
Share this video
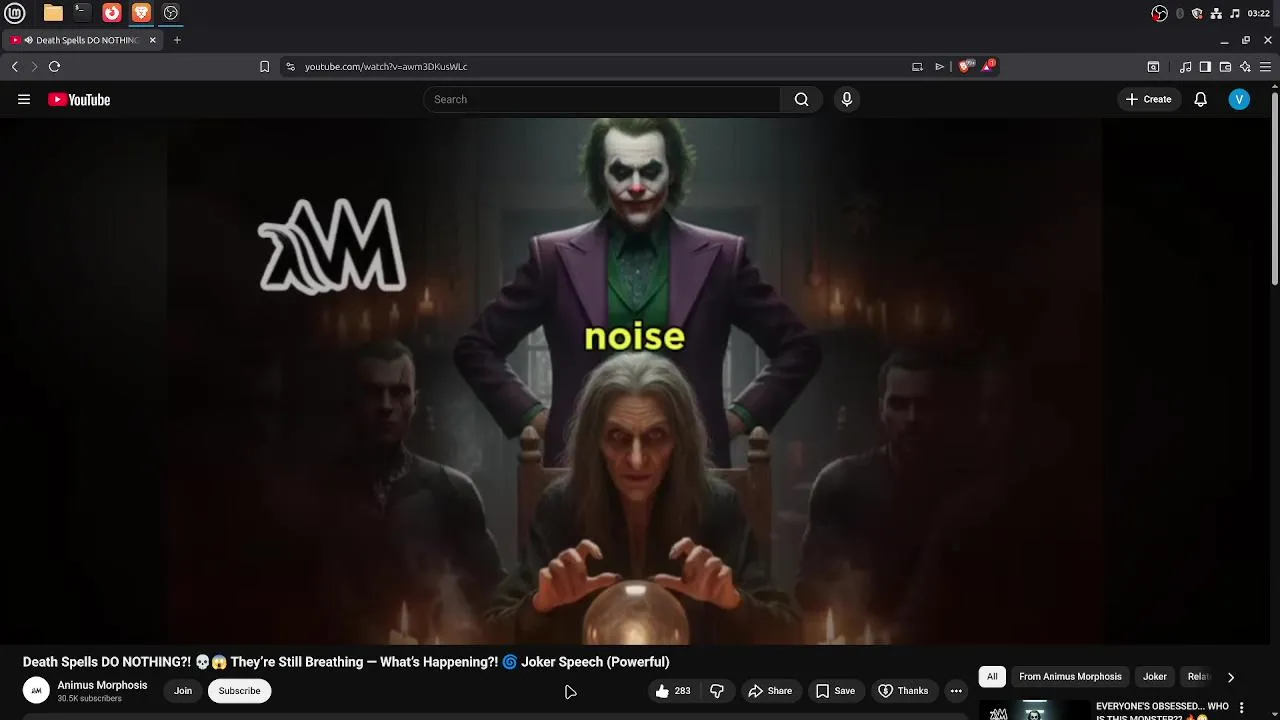pyautogui.click(x=770, y=691)
